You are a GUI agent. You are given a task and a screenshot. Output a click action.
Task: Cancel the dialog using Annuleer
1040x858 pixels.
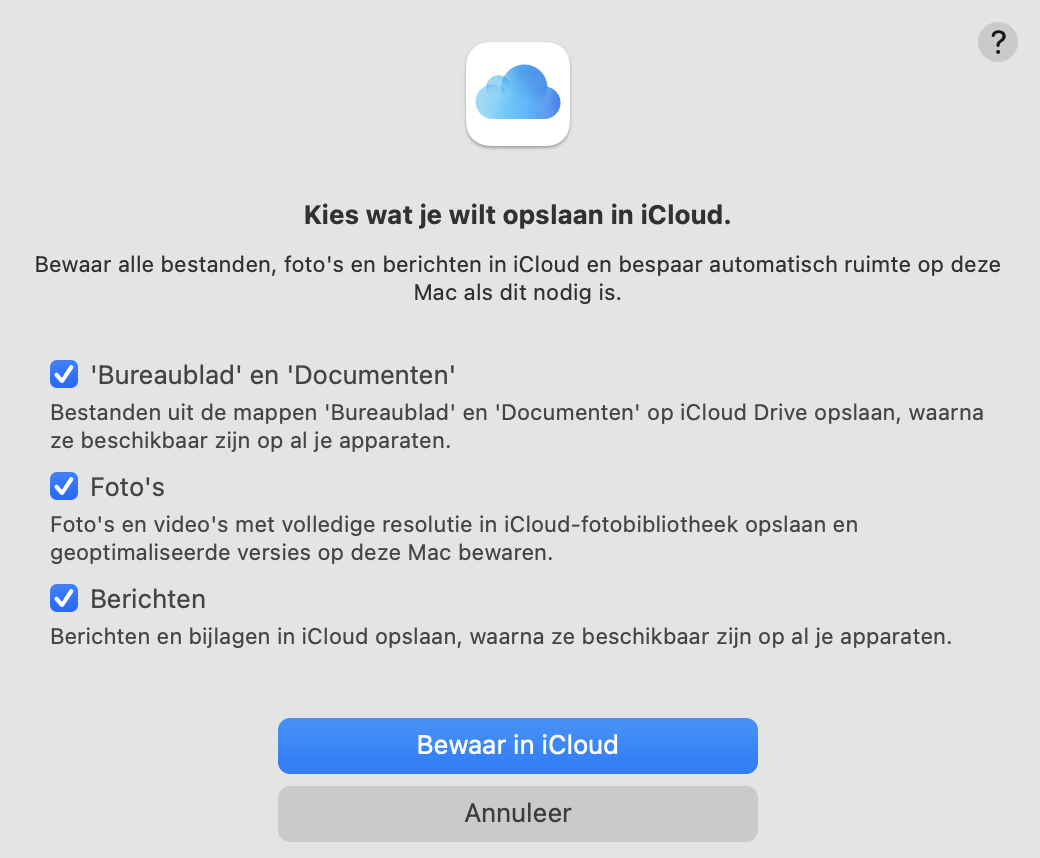tap(518, 814)
